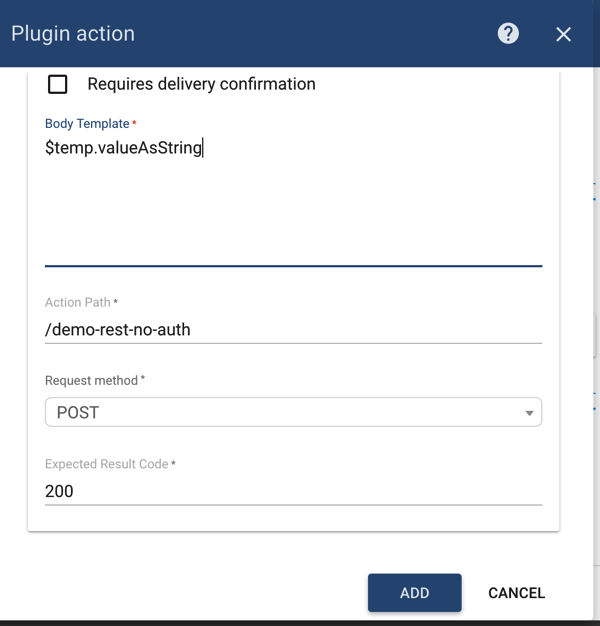Click the "Body Template" field label
The height and width of the screenshot is (626, 600).
[87, 124]
